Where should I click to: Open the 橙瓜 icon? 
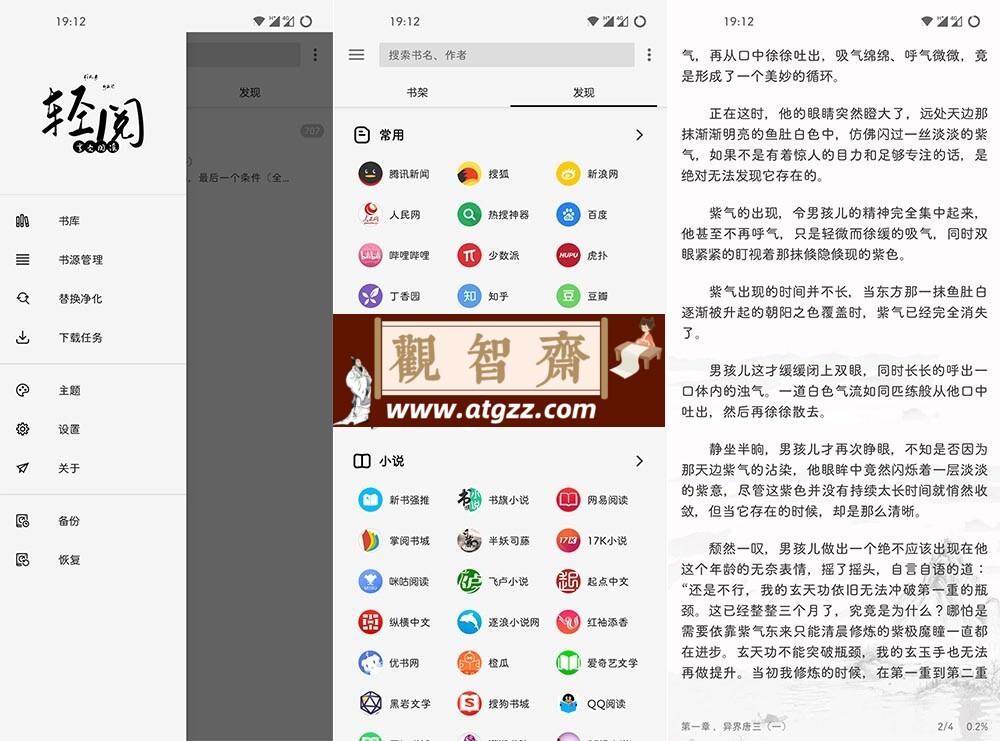click(469, 663)
